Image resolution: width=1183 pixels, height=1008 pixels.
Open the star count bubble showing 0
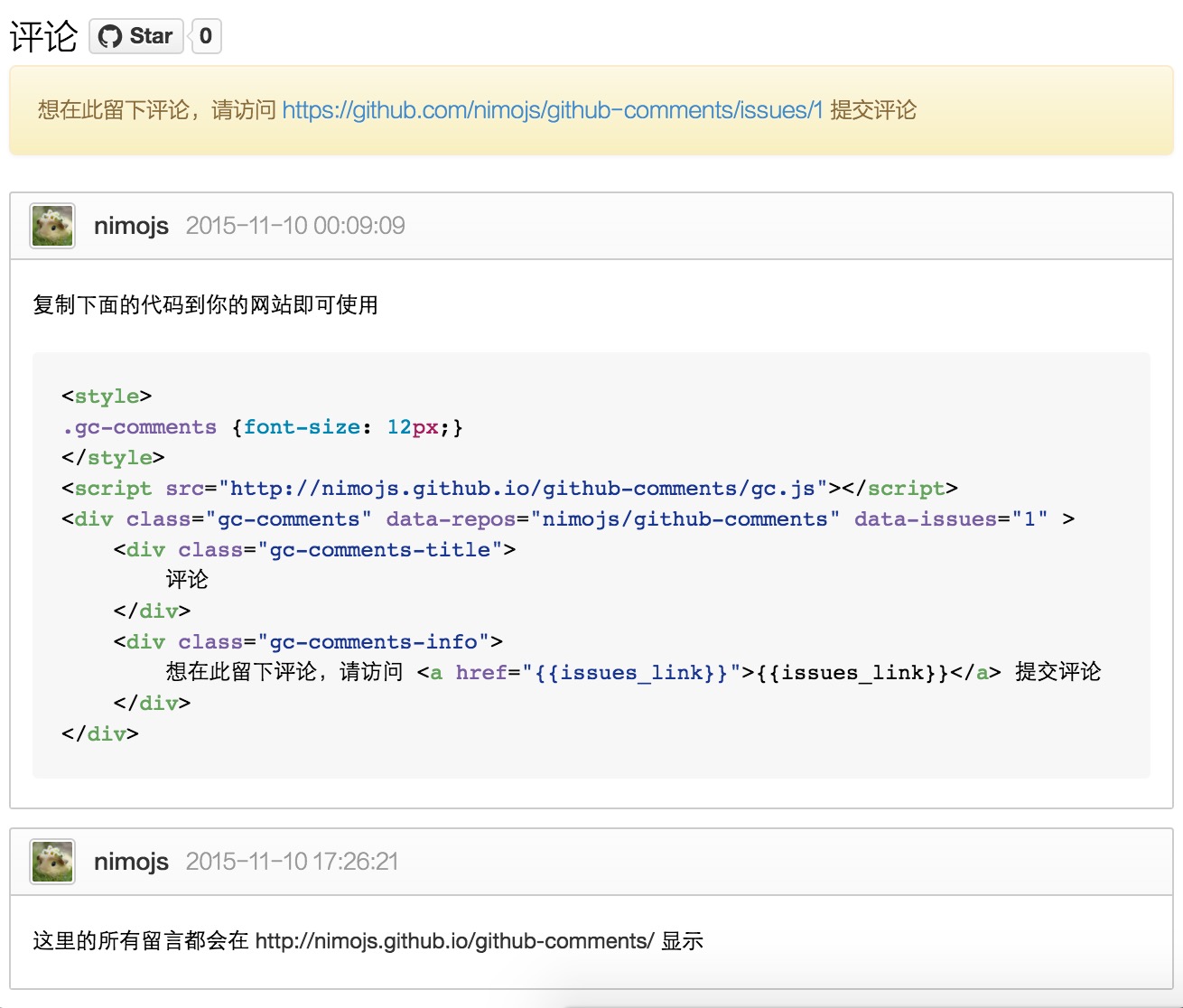point(206,36)
